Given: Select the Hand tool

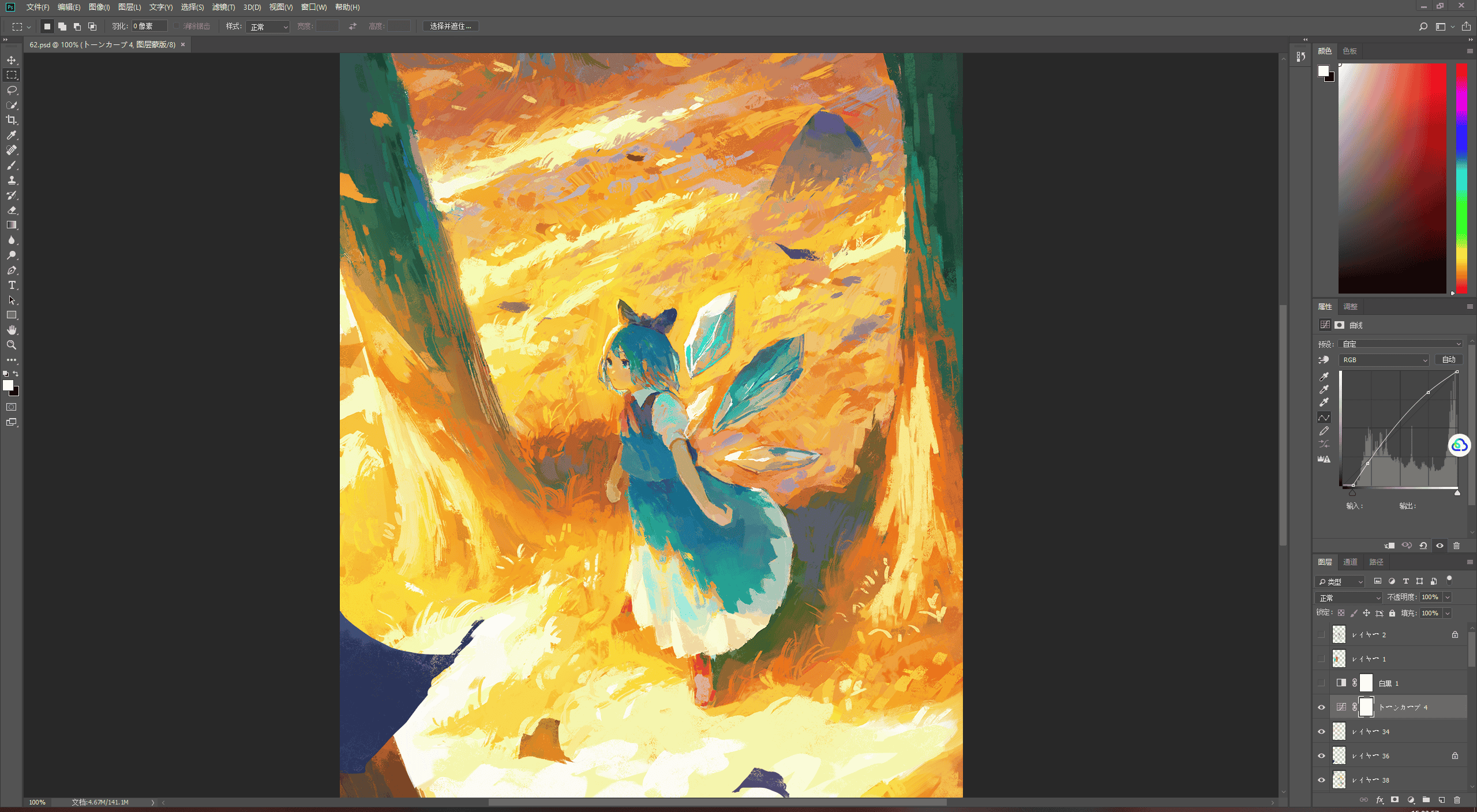Looking at the screenshot, I should 12,330.
